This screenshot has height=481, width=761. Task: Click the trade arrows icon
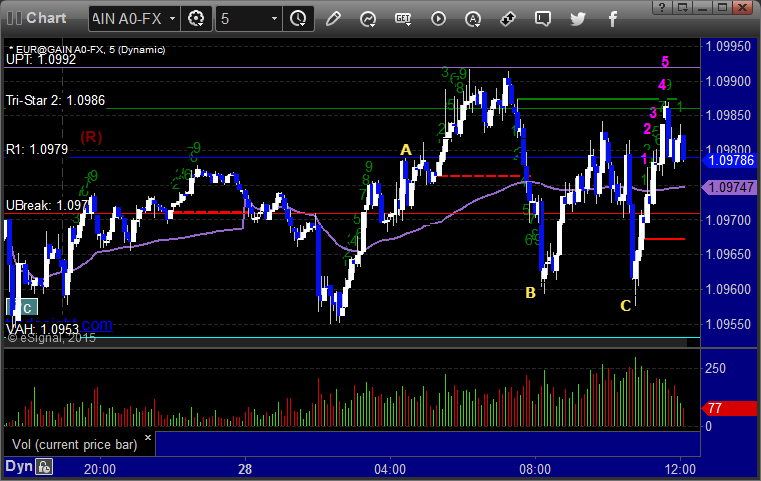click(x=508, y=19)
